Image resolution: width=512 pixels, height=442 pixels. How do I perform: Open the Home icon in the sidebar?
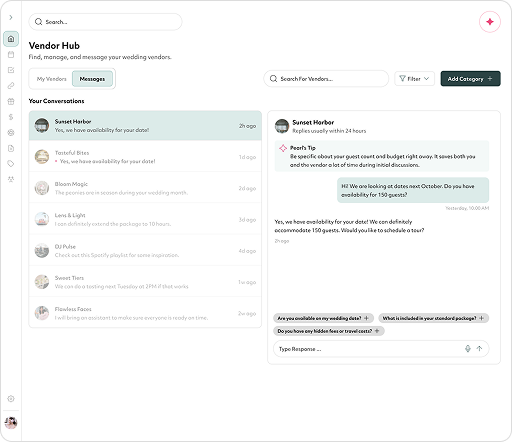coord(11,39)
